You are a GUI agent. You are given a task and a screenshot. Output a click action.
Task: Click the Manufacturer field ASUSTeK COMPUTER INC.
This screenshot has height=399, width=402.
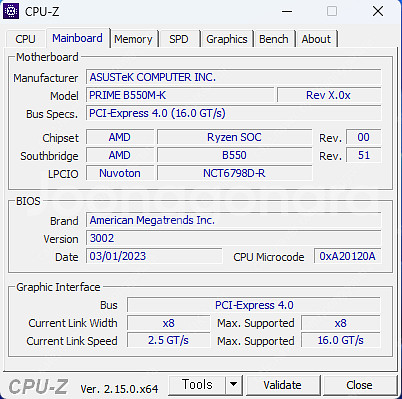point(234,77)
